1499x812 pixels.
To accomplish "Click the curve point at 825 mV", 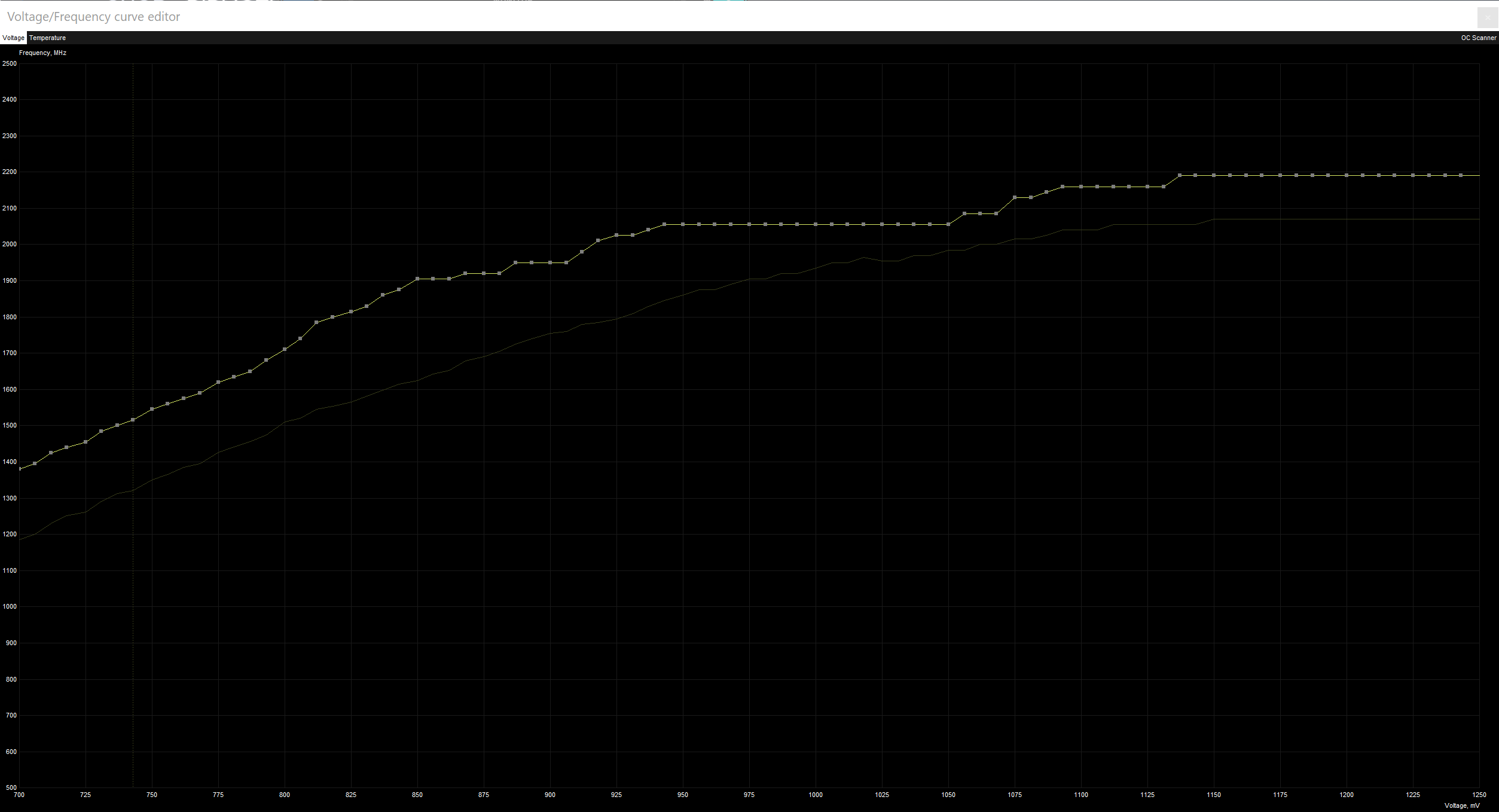I will (x=351, y=312).
